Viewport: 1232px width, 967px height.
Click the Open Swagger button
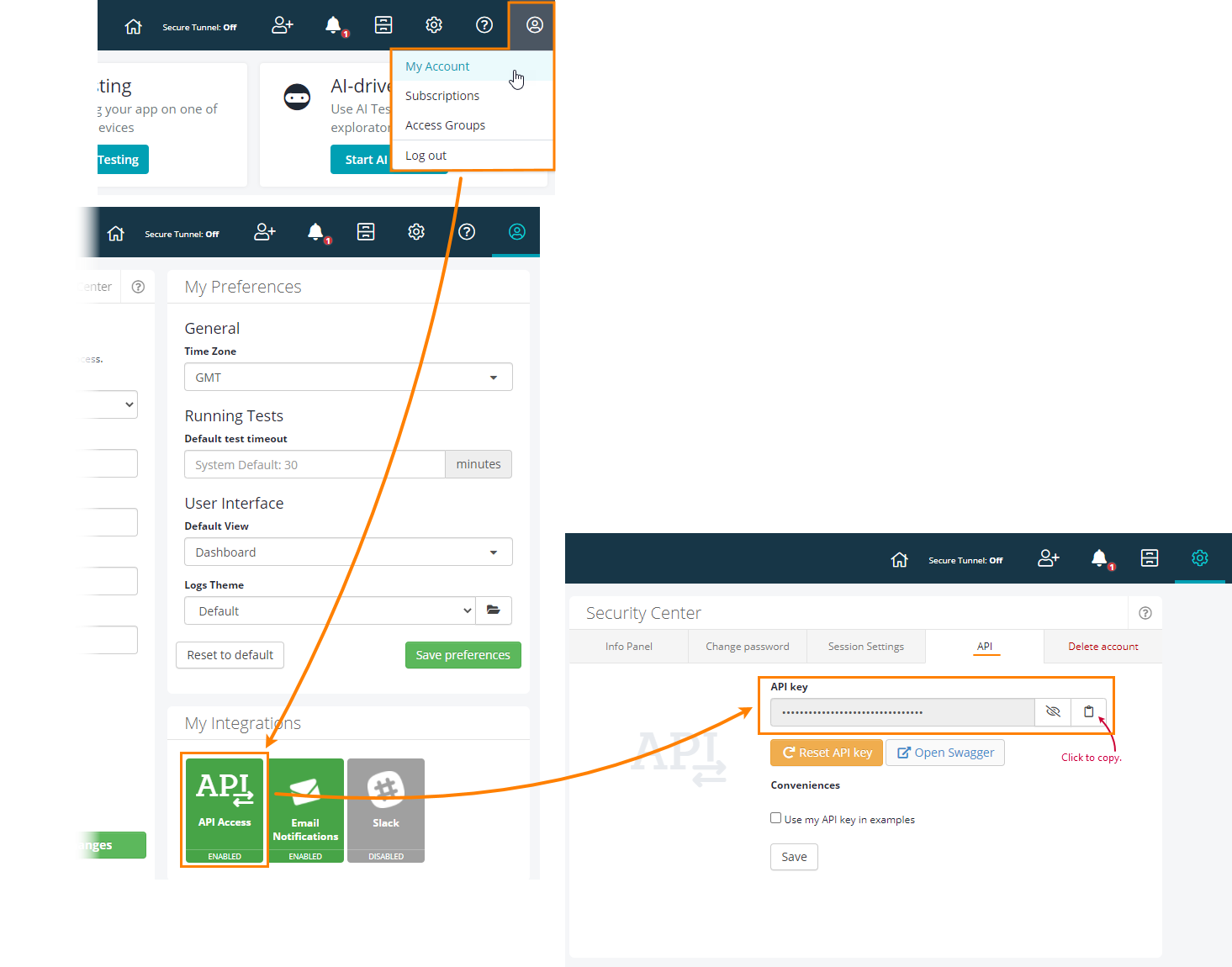[x=946, y=753]
